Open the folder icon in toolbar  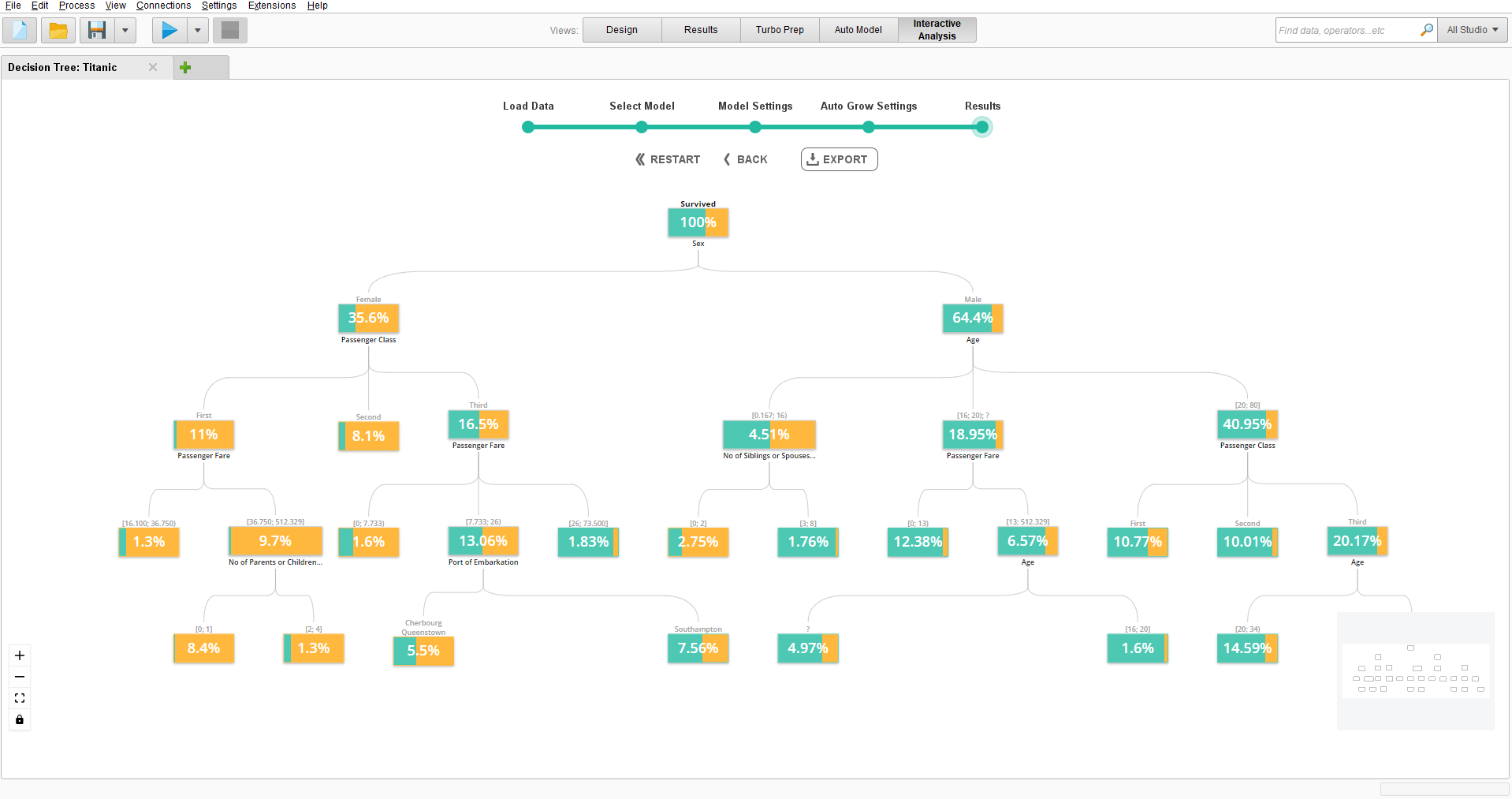click(x=58, y=31)
